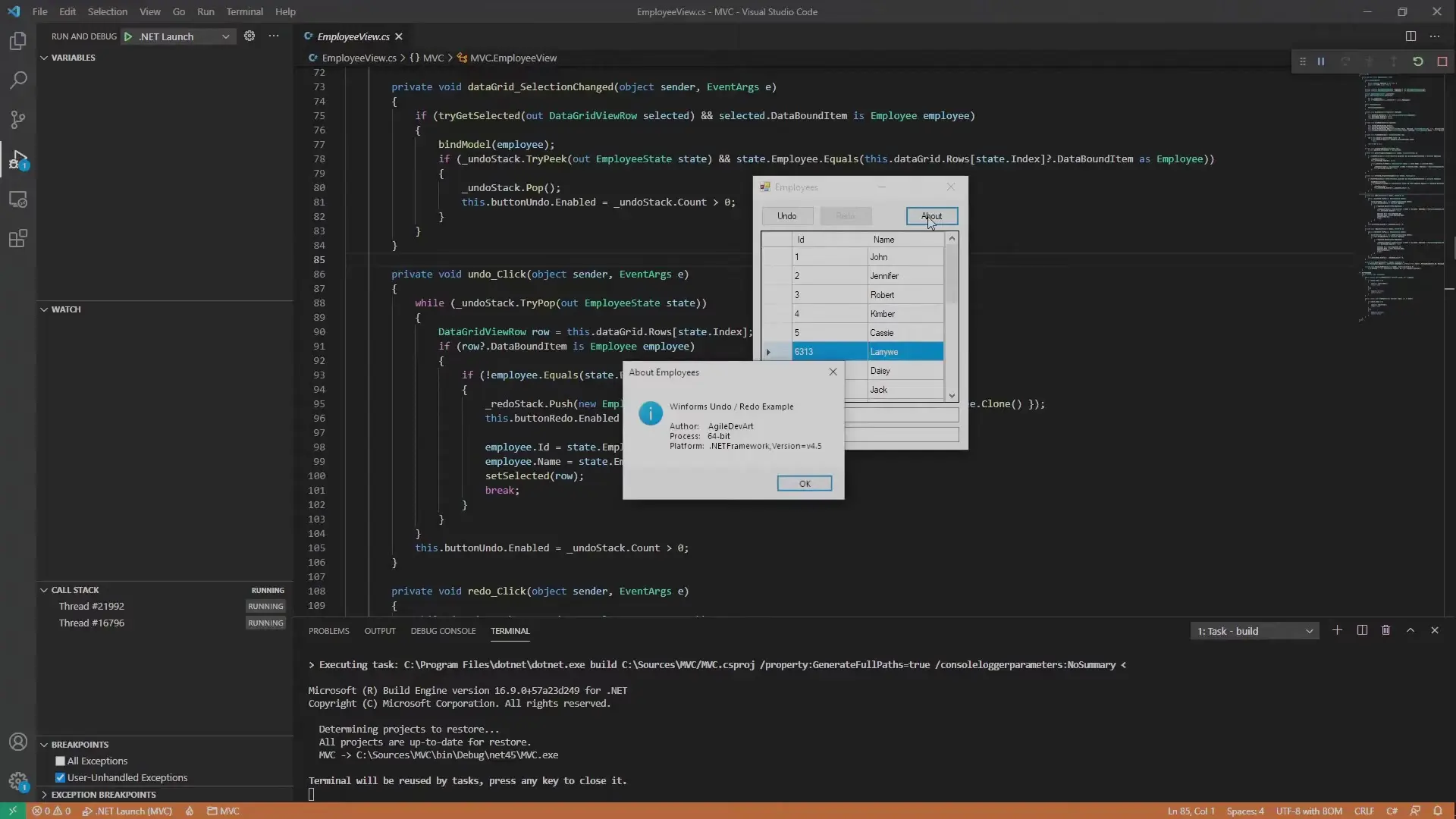This screenshot has width=1456, height=819.
Task: Open the terminal selector dropdown Task - build
Action: click(x=1255, y=631)
